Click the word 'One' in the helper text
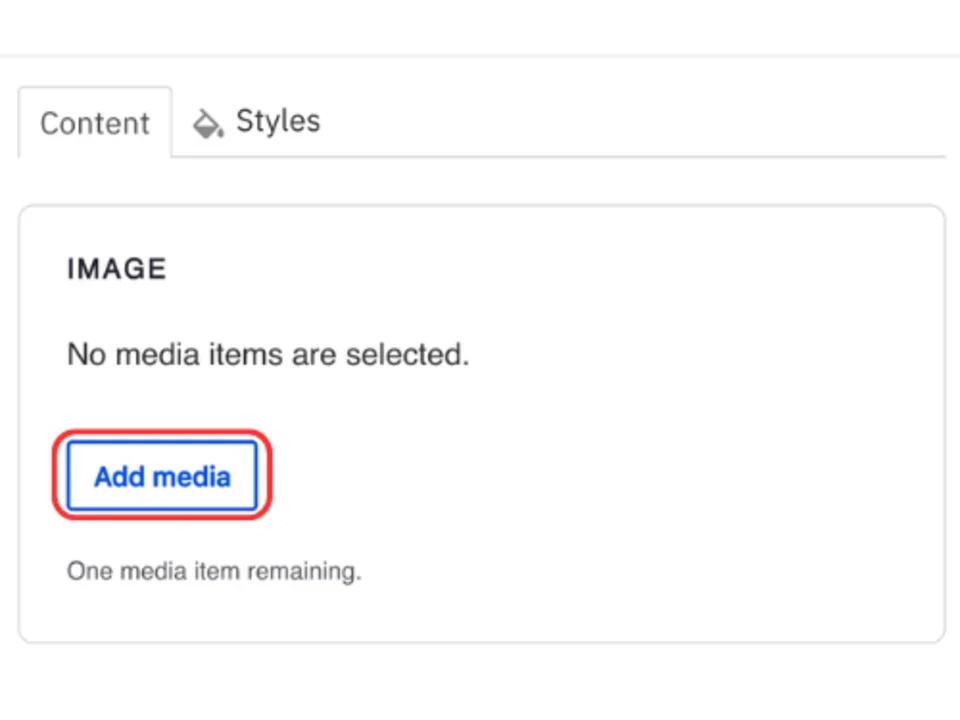Image resolution: width=960 pixels, height=720 pixels. pos(89,572)
